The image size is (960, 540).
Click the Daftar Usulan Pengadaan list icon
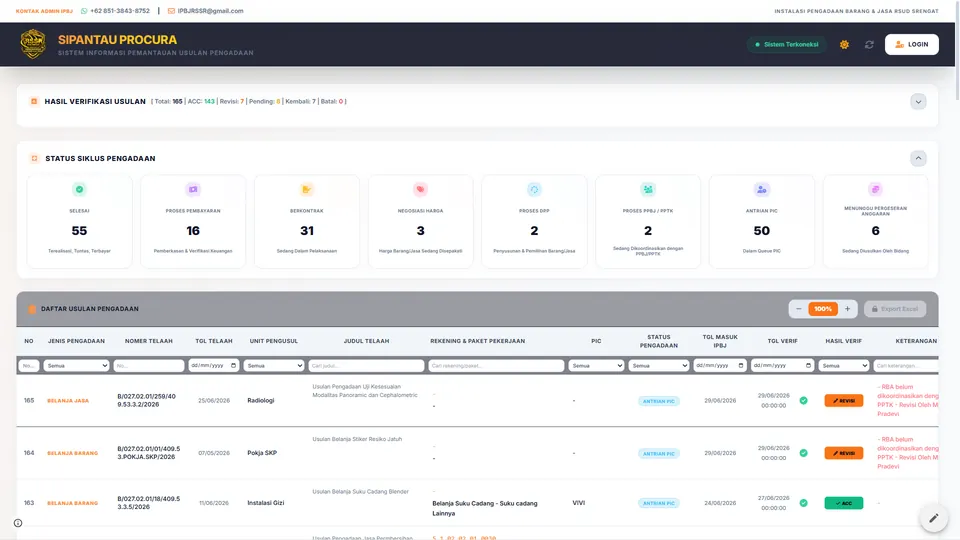(32, 309)
